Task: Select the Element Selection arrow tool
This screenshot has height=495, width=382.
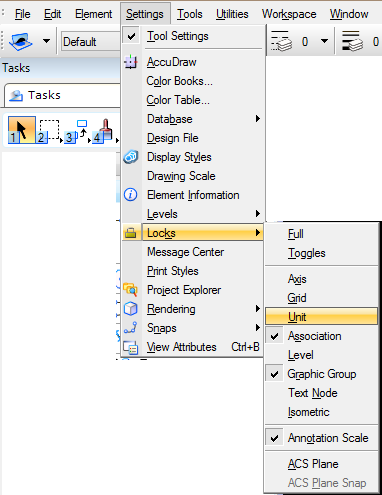Action: click(x=22, y=130)
